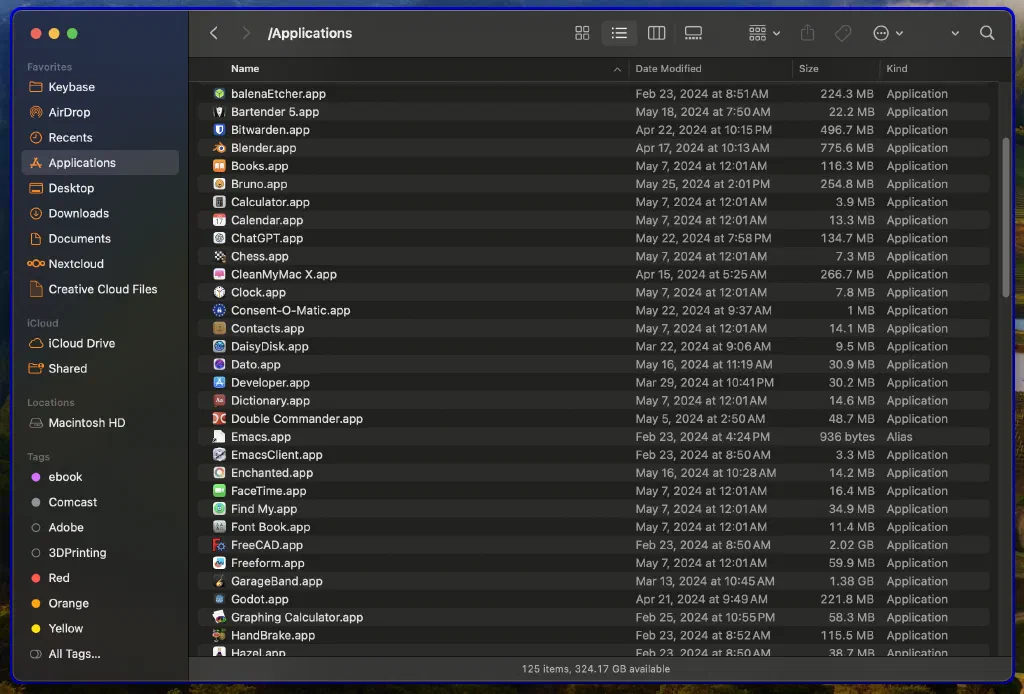Select CleanMyMac X.app icon

[x=219, y=274]
